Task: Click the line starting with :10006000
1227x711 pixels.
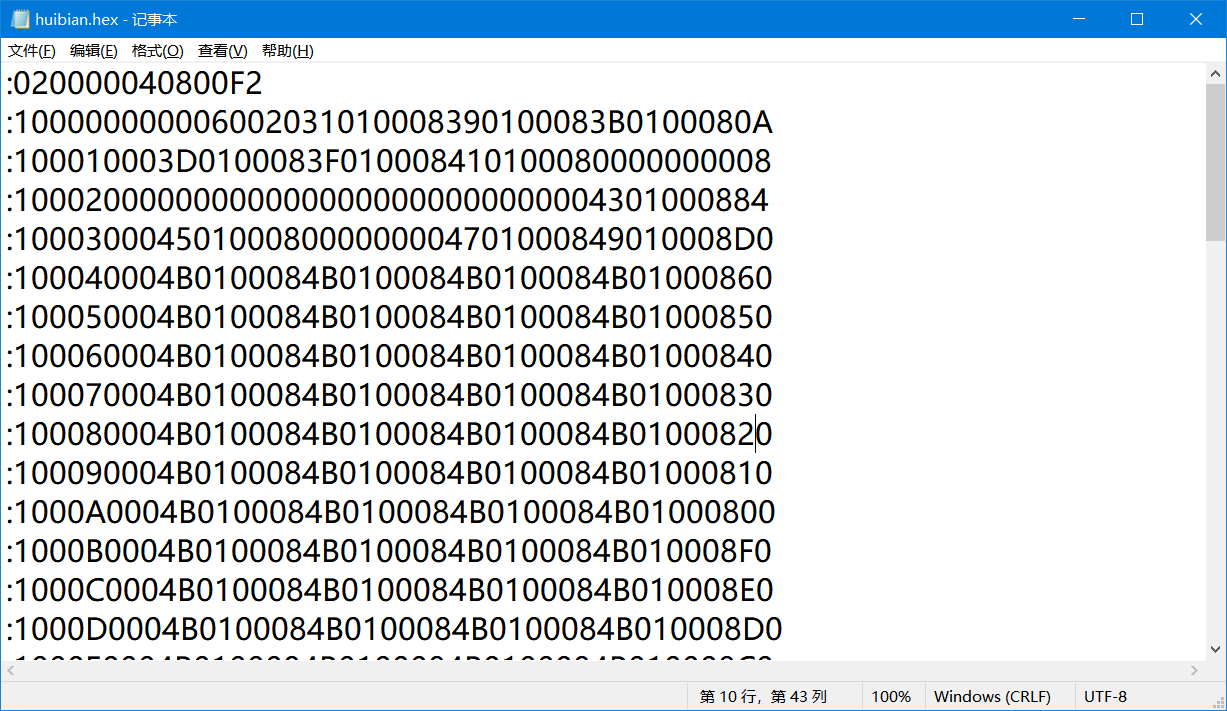Action: pyautogui.click(x=390, y=356)
